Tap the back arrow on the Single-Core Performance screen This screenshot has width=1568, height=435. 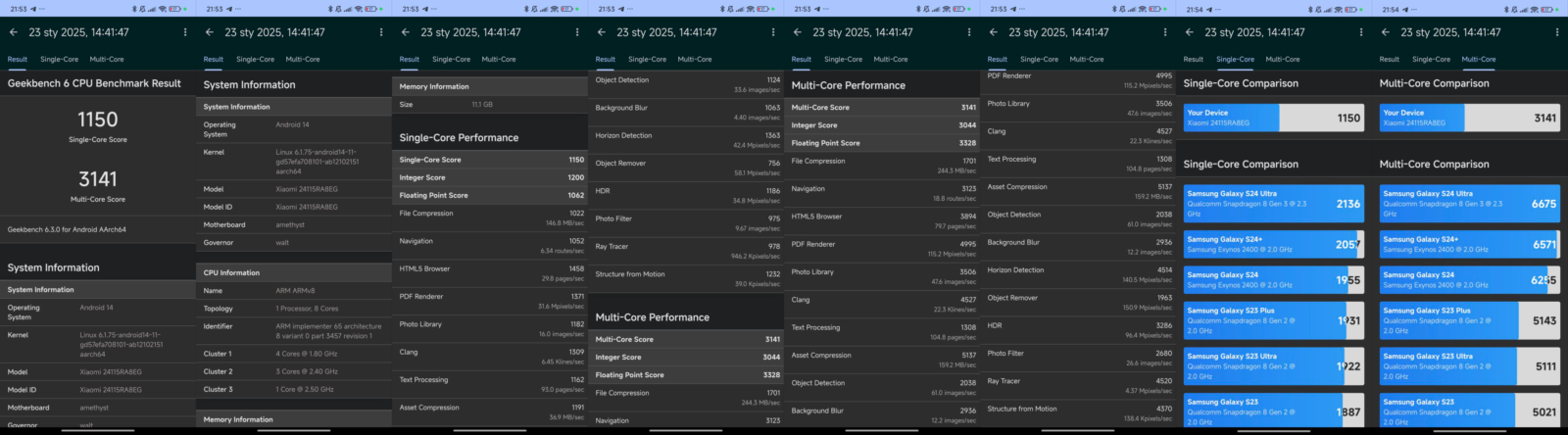[x=405, y=32]
